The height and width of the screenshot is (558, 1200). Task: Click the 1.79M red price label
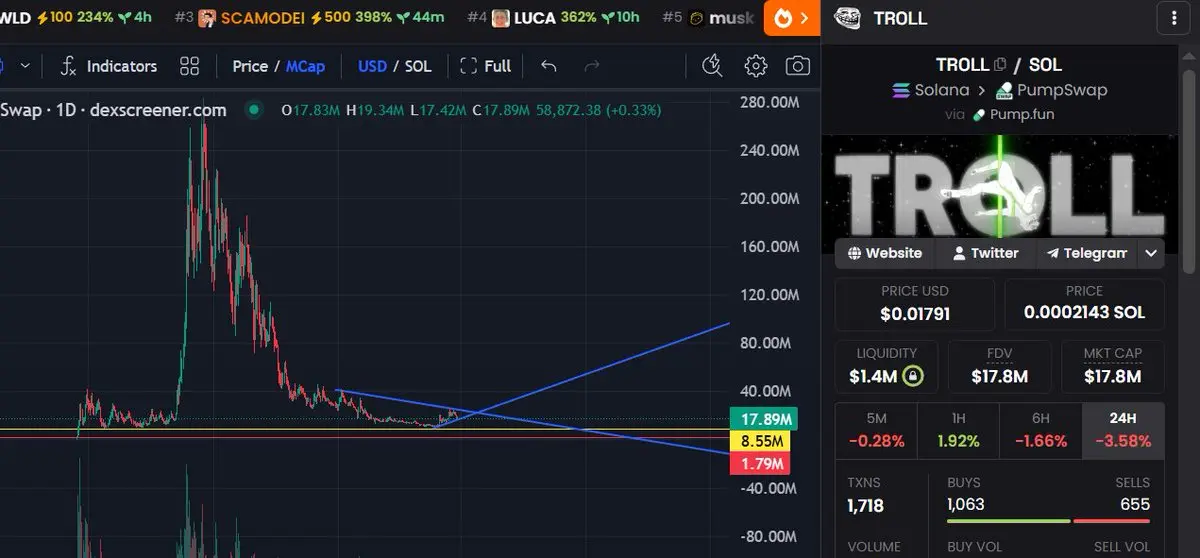(759, 463)
